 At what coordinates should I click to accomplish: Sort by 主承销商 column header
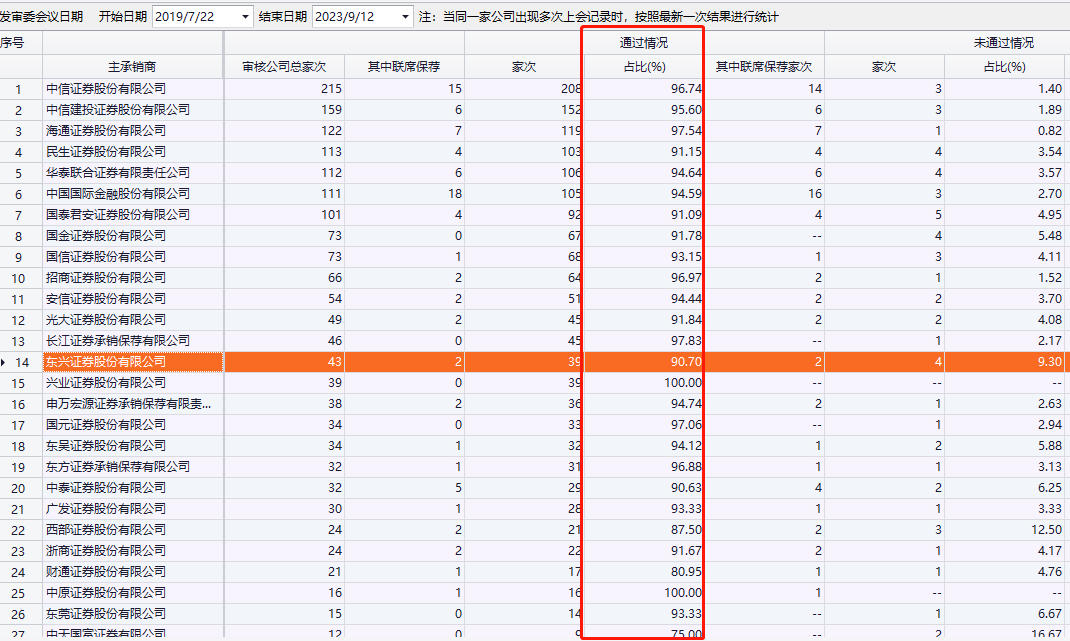(132, 67)
